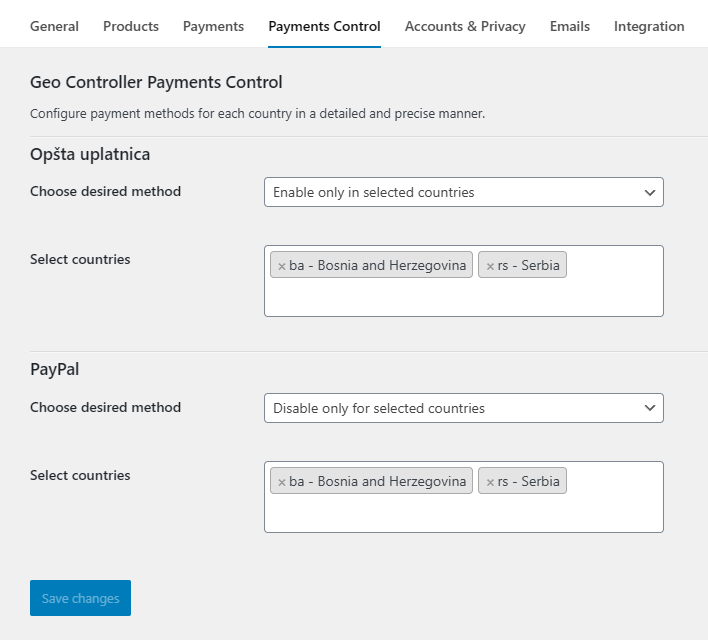Open Accounts & Privacy tab
The height and width of the screenshot is (640, 708).
[465, 26]
